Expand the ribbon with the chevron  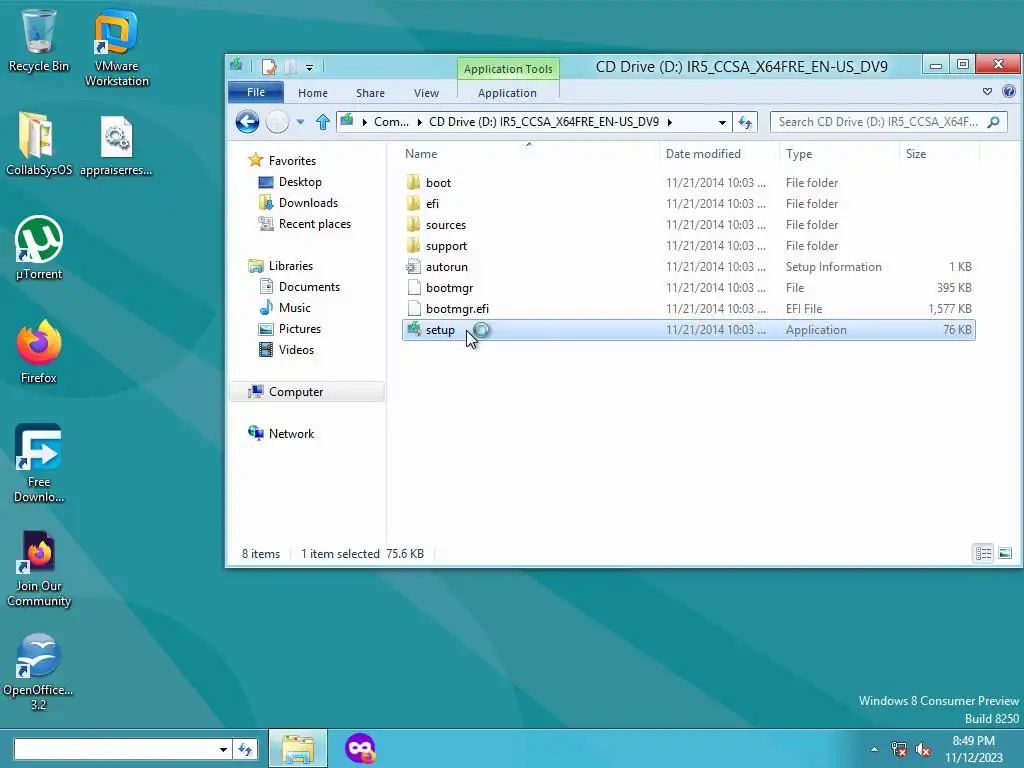(x=987, y=91)
